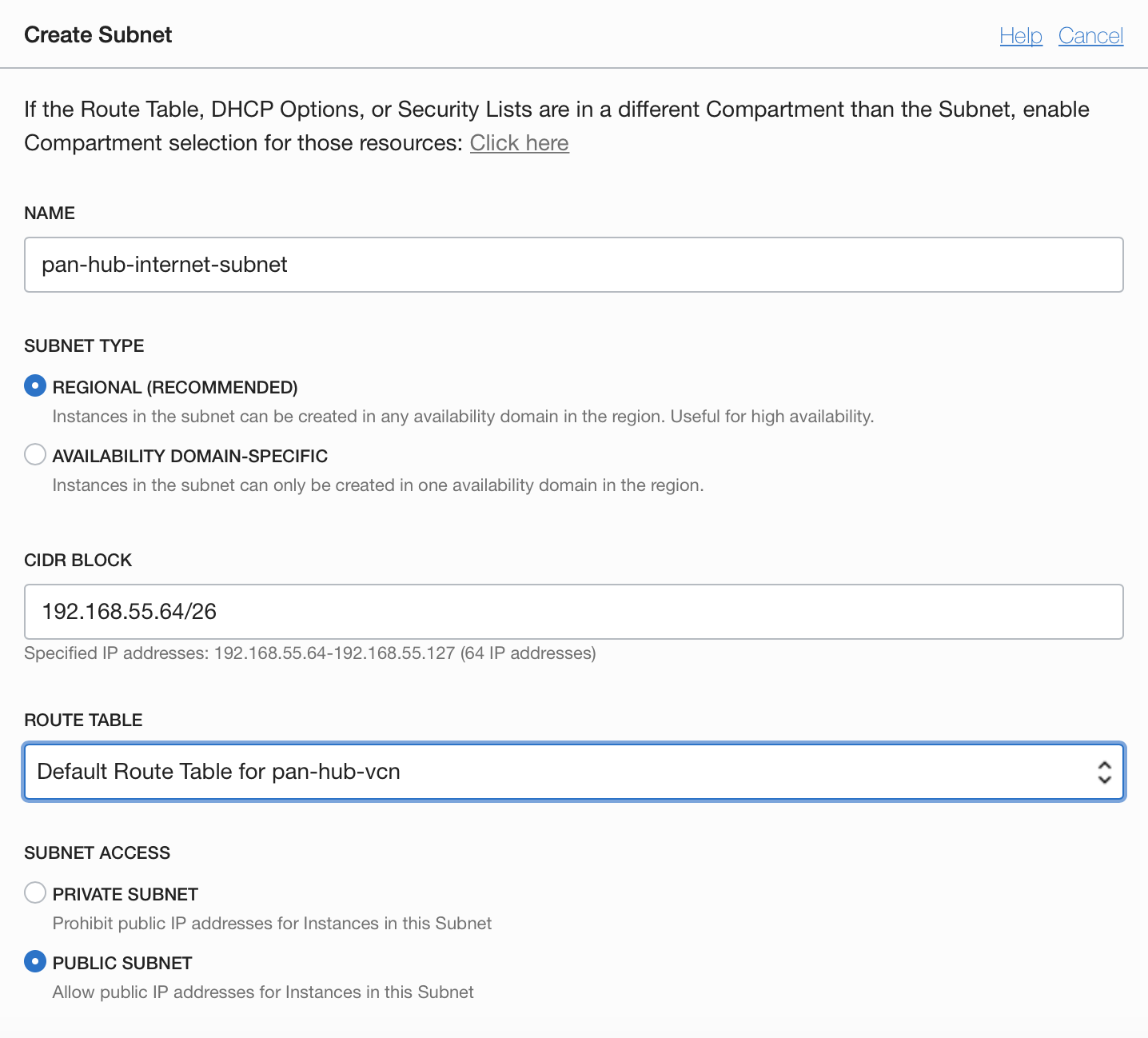
Task: Open the Help link
Action: 1020,35
